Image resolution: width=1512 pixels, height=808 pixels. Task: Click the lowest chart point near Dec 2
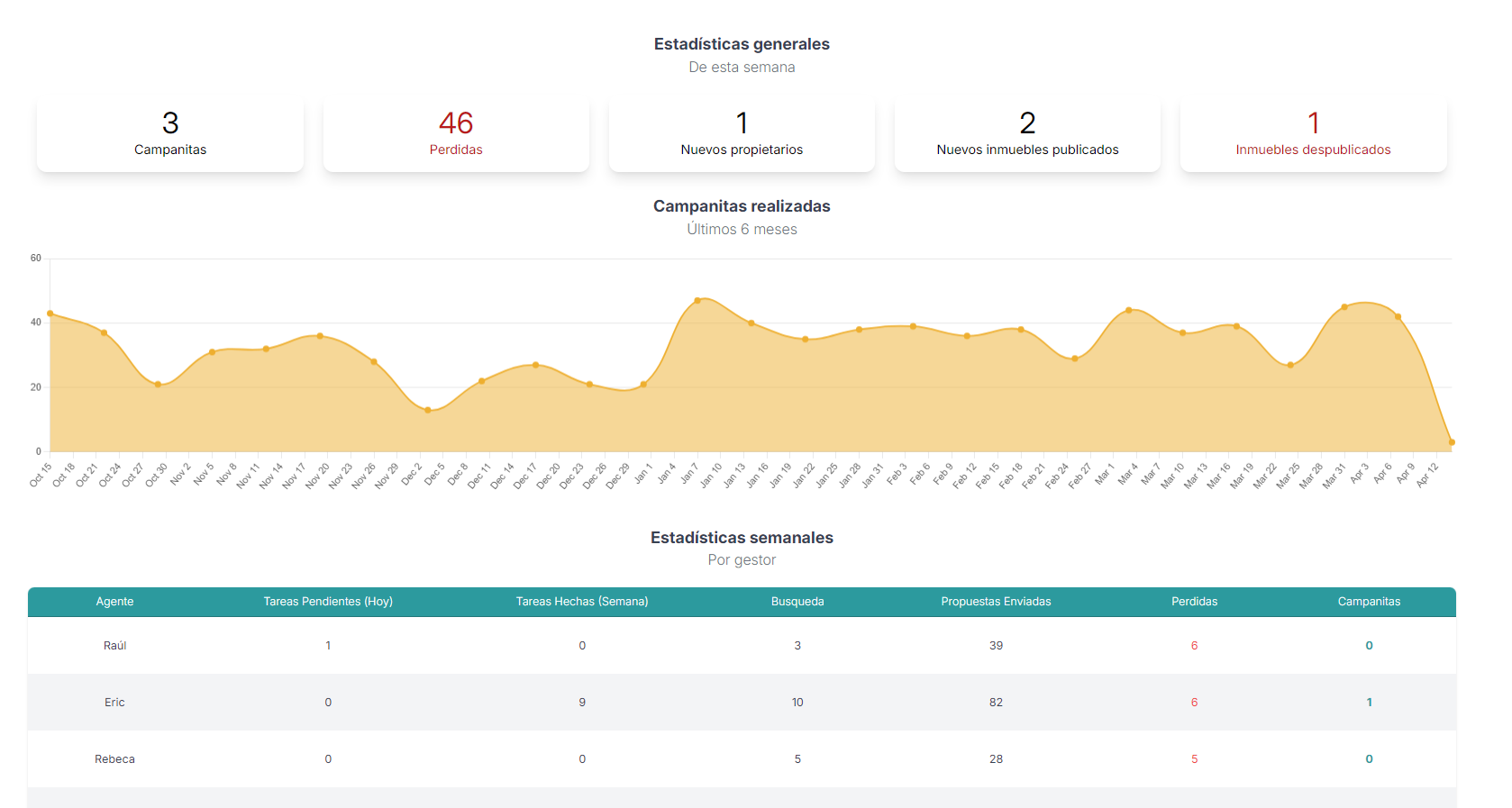pos(428,410)
